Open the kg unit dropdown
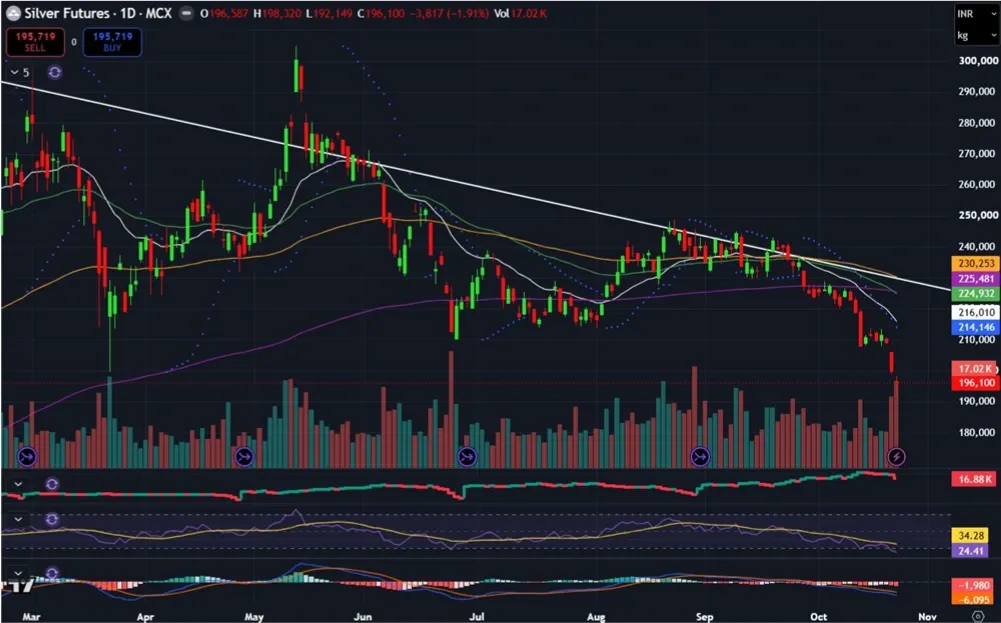Viewport: 1001px width, 623px height. (976, 36)
